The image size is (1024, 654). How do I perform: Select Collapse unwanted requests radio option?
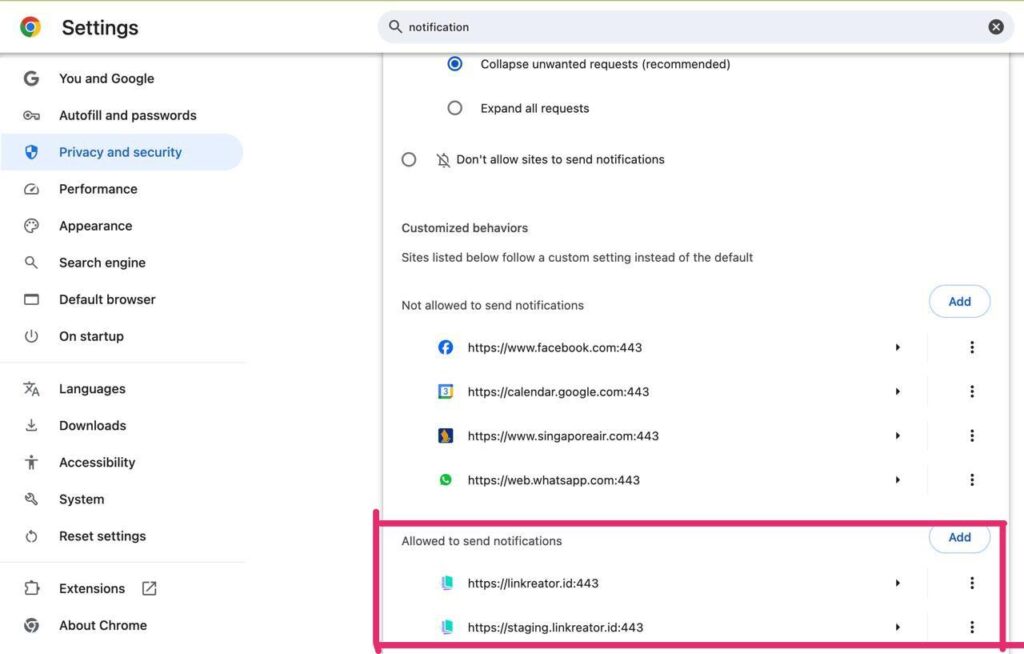(x=455, y=64)
